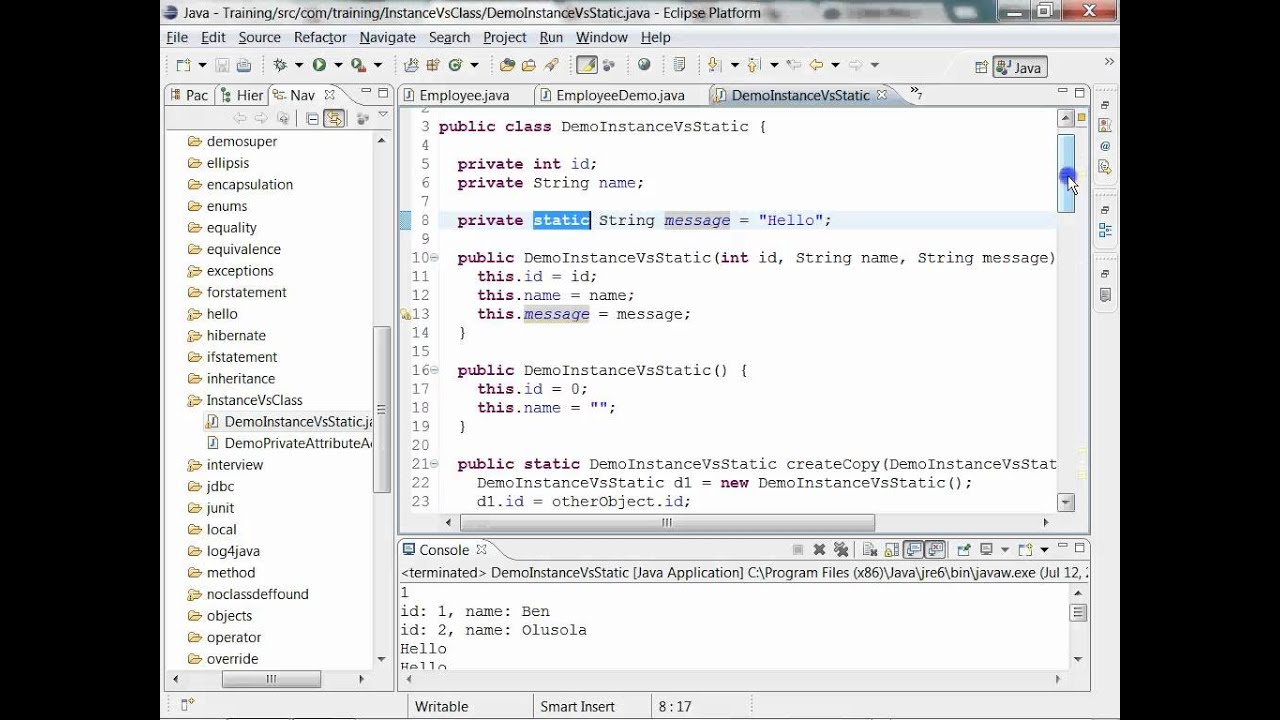Click the Open Type icon
The width and height of the screenshot is (1280, 720).
pyautogui.click(x=507, y=65)
